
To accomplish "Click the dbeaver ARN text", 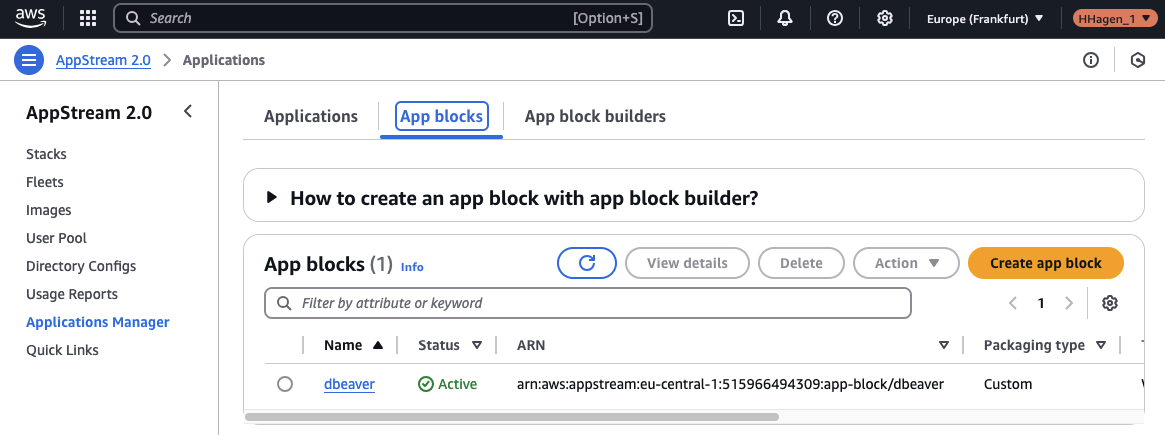I will 730,384.
